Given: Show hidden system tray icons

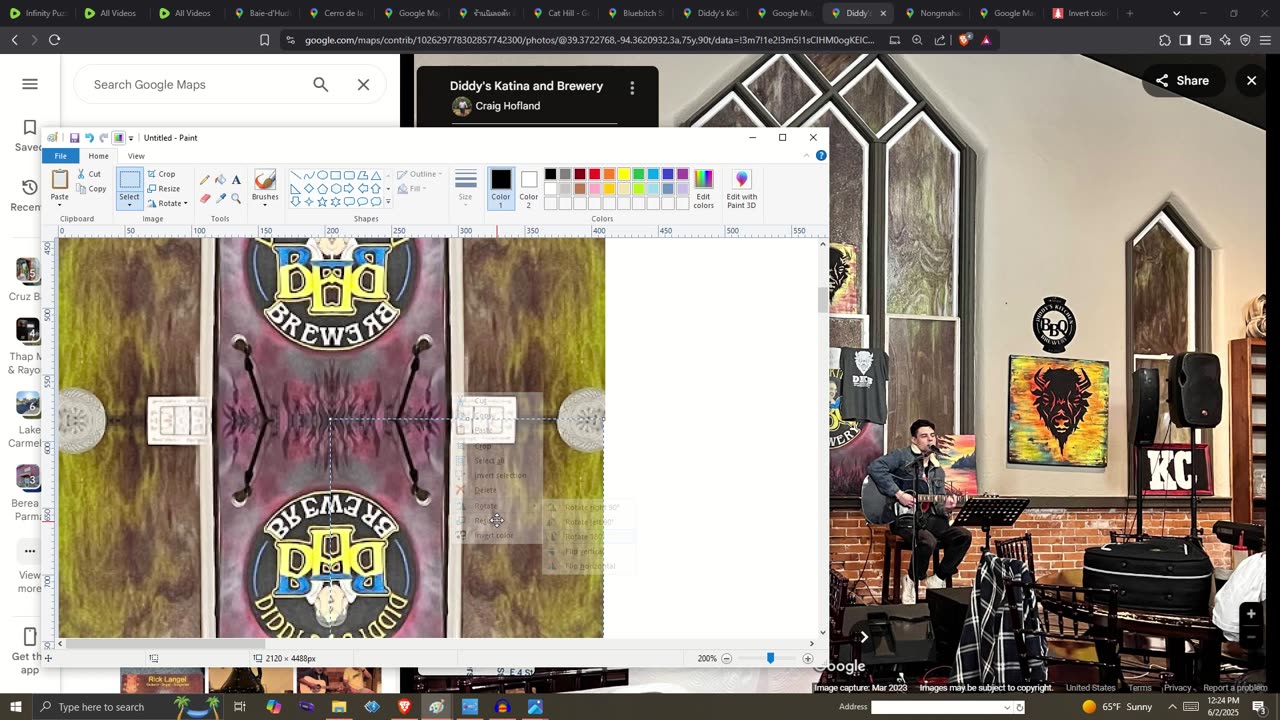Looking at the screenshot, I should point(1173,707).
